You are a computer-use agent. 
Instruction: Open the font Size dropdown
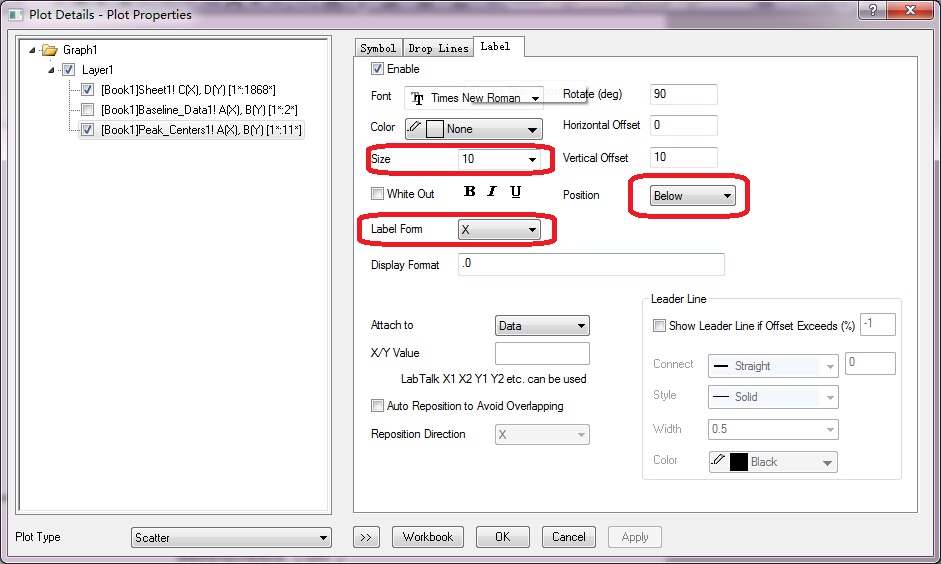(499, 159)
